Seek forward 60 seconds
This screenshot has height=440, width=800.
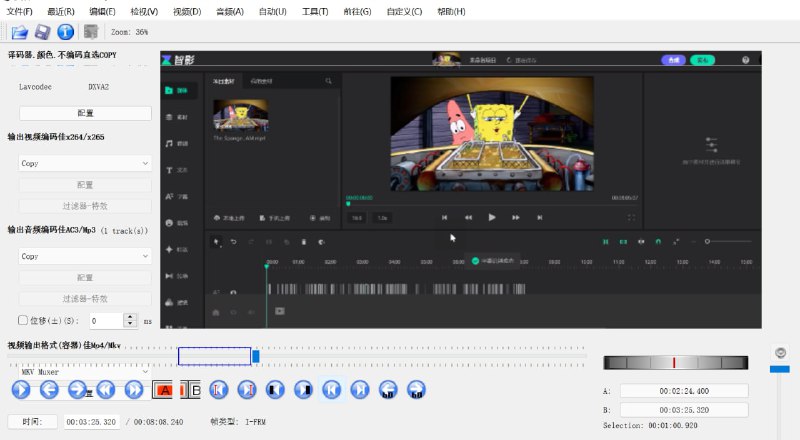[416, 390]
